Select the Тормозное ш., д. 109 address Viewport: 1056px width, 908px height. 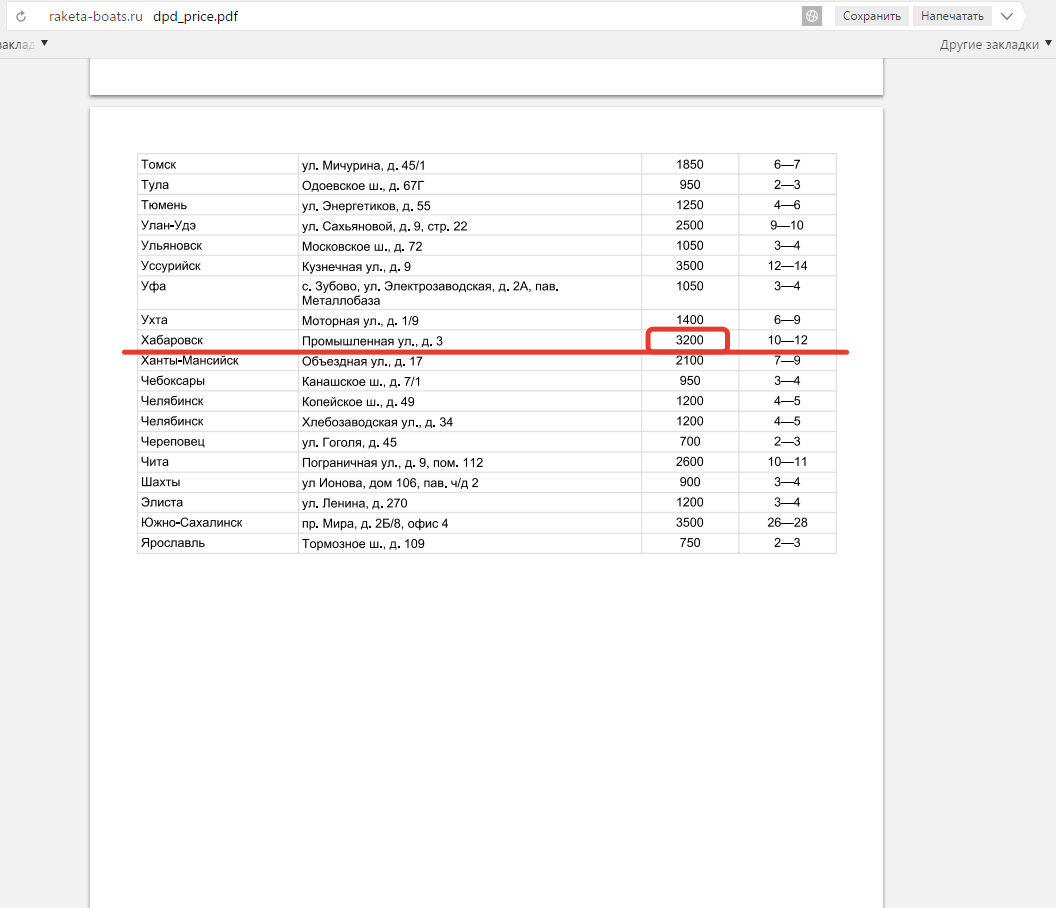(363, 544)
